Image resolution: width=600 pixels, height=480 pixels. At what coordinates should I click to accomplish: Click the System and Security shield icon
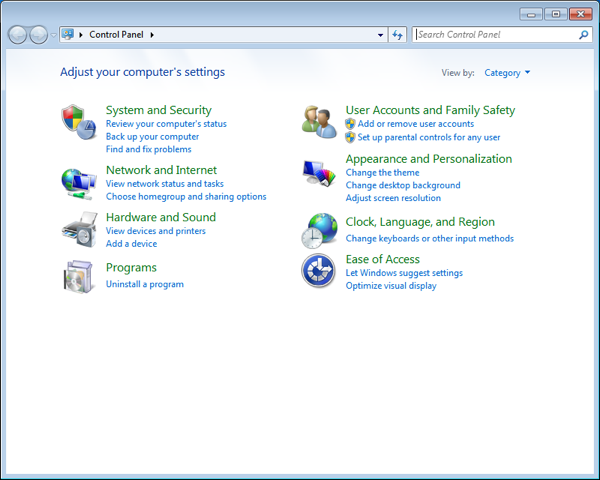[x=78, y=121]
